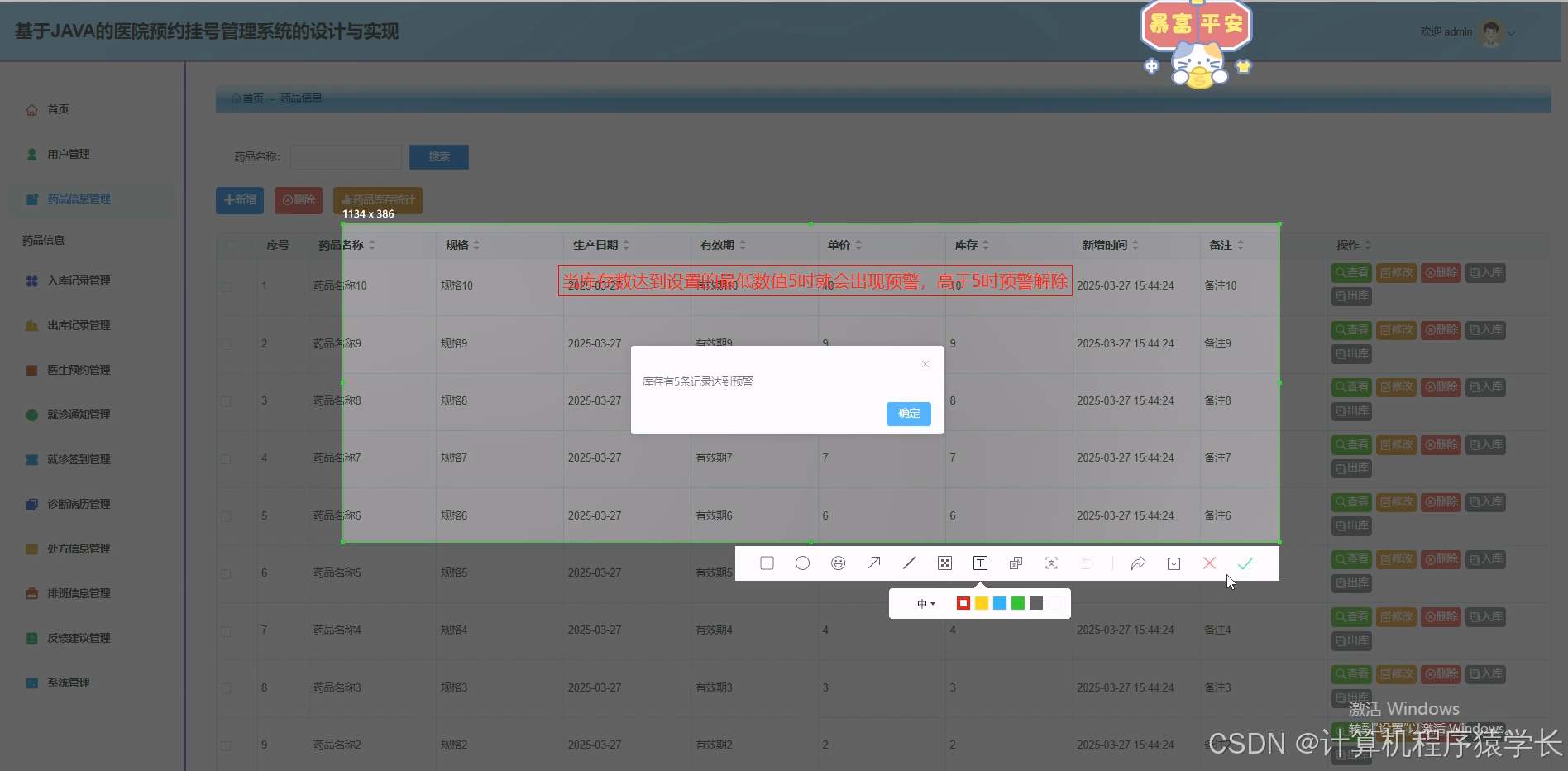This screenshot has height=771, width=1568.
Task: Check the checkbox for row 药品名称7
Action: 226,458
